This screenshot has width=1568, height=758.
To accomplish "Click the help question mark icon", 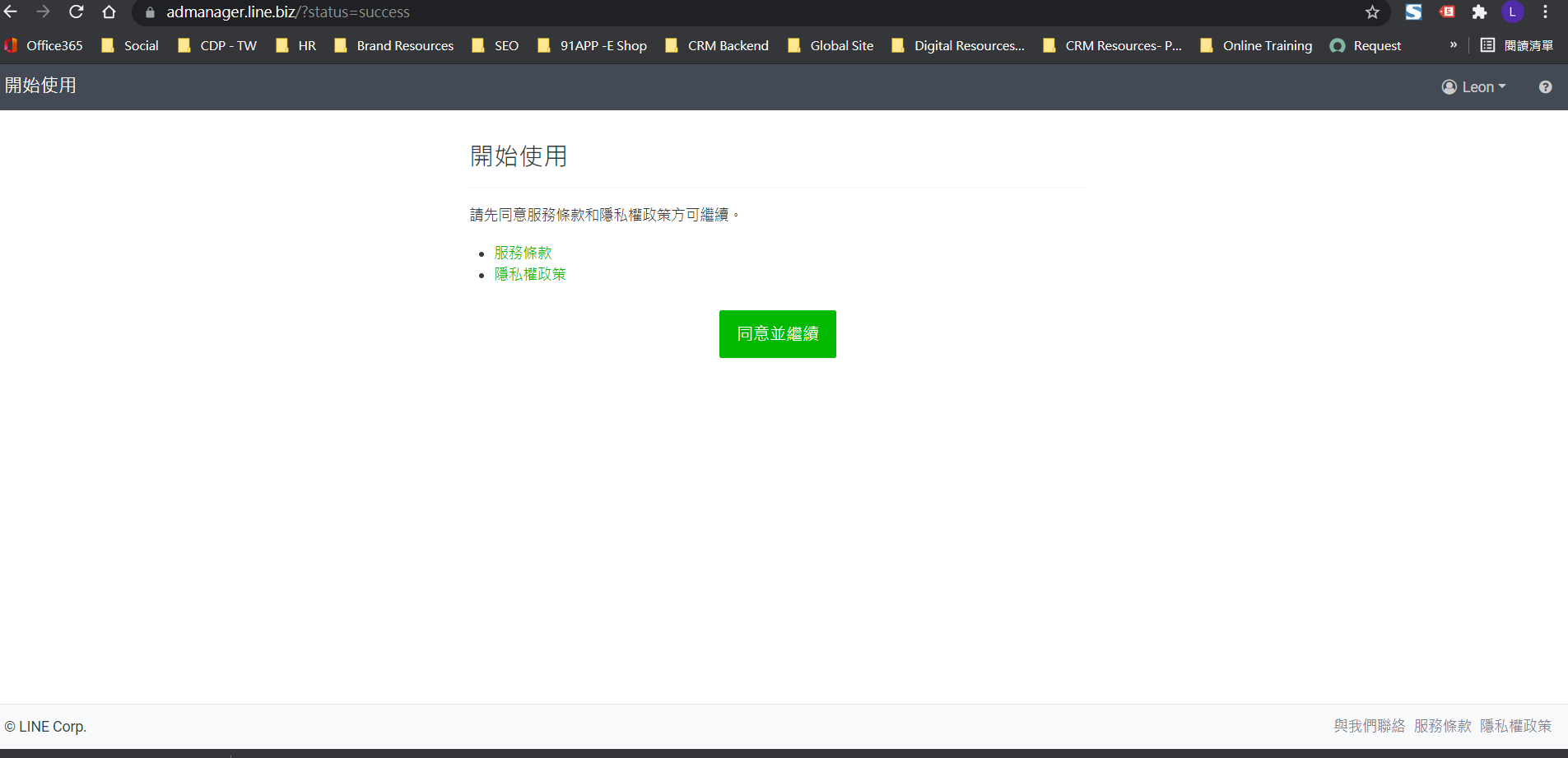I will [1545, 87].
